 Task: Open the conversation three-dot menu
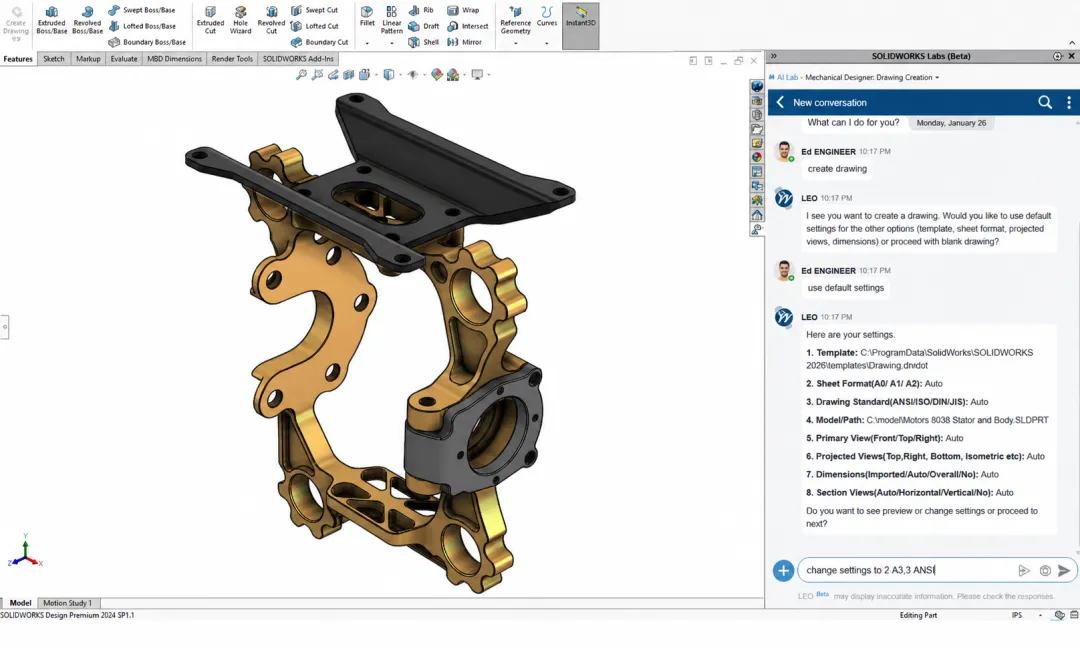[x=1069, y=102]
